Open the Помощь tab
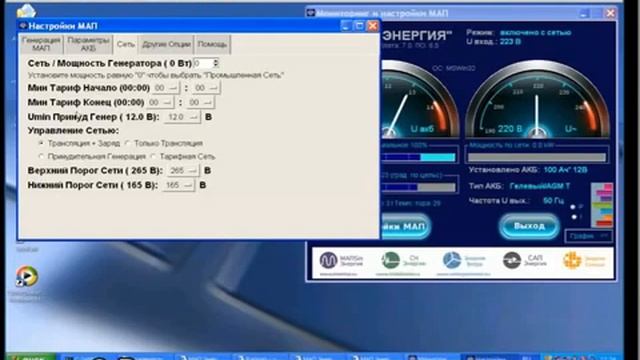This screenshot has height=360, width=640. point(212,44)
